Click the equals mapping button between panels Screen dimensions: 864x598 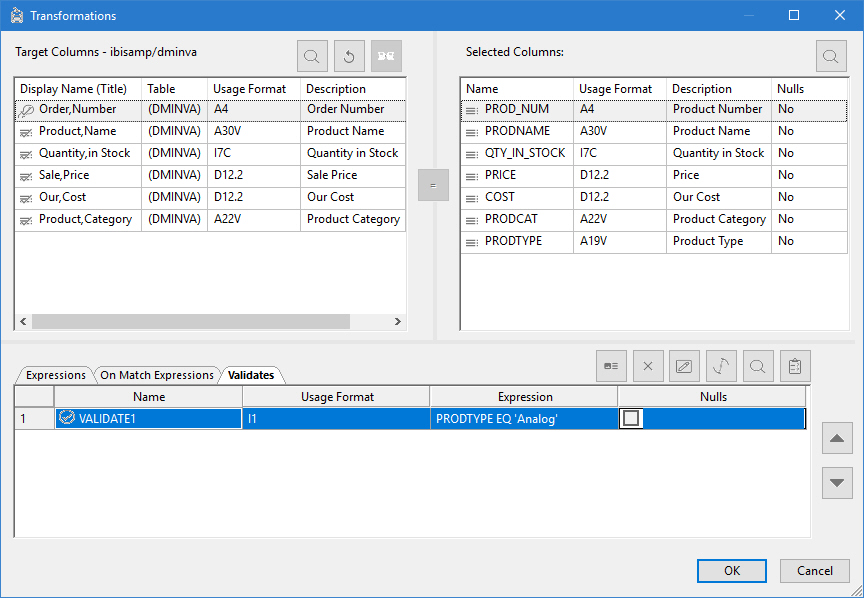(x=433, y=185)
